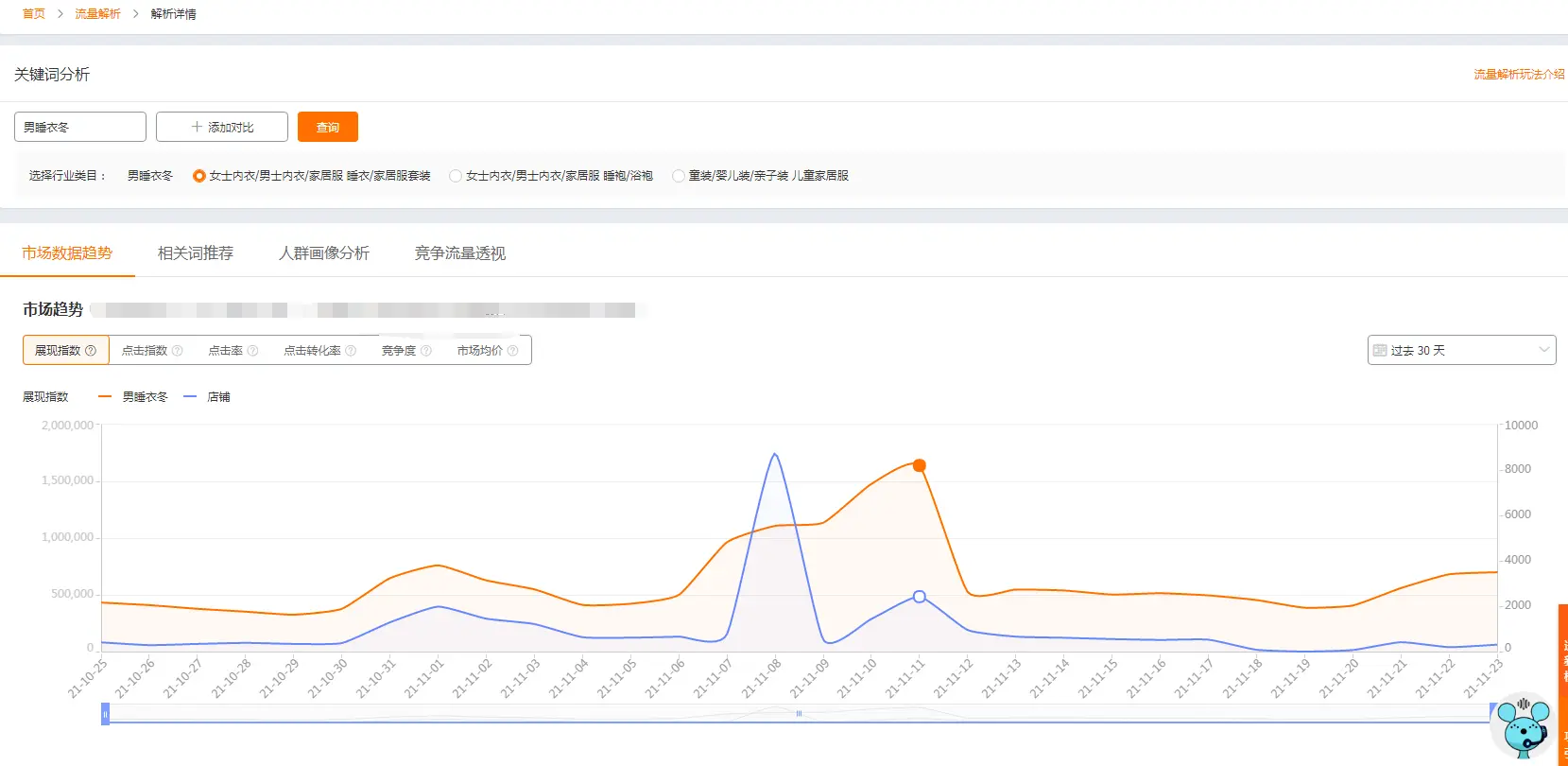Toggle 男睡衣冬 legend series in chart
This screenshot has height=766, width=1568.
point(133,397)
